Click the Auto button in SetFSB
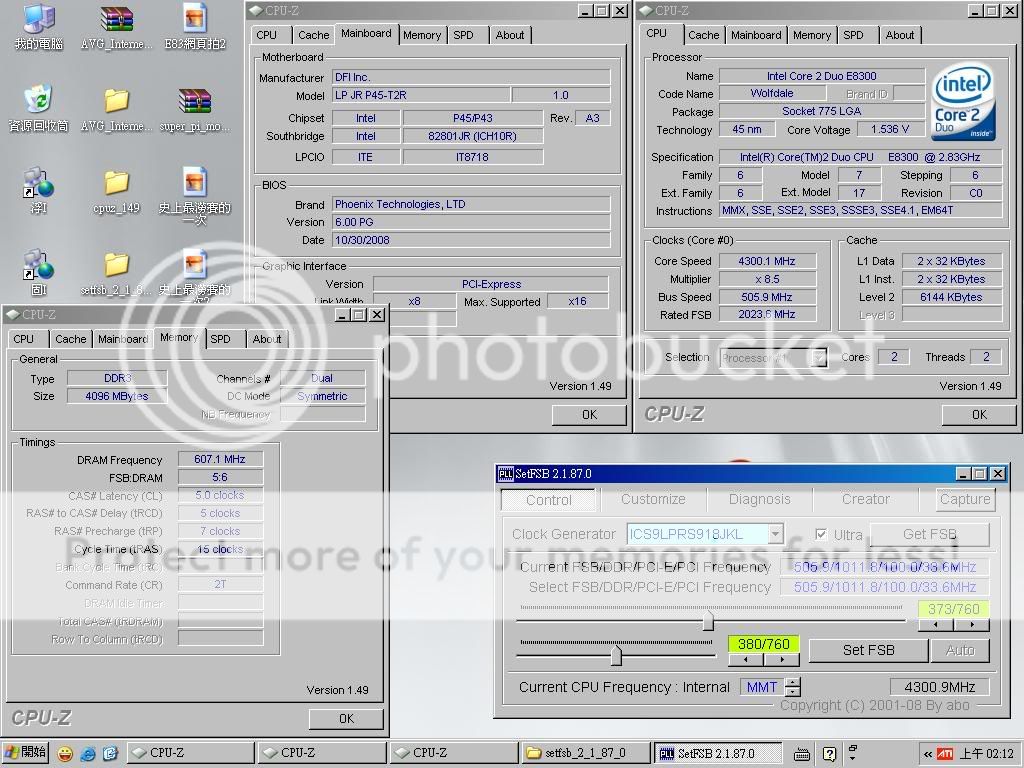Viewport: 1024px width, 768px height. 960,650
